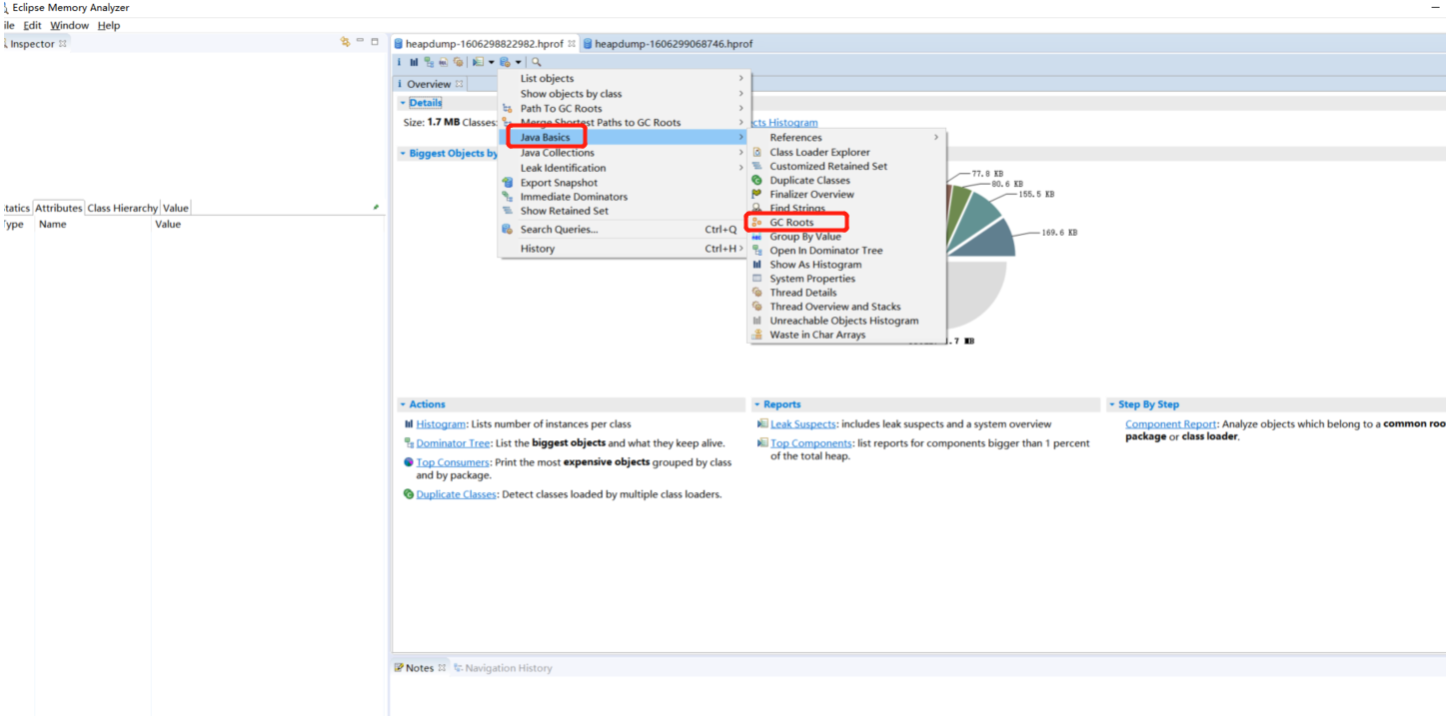Click the Open In Dominator Tree icon
The image size is (1450, 716).
(x=758, y=250)
